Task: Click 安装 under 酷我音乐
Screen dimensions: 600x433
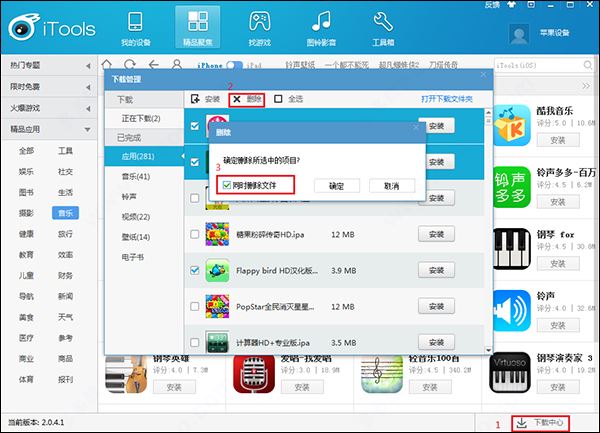Action: pos(558,140)
